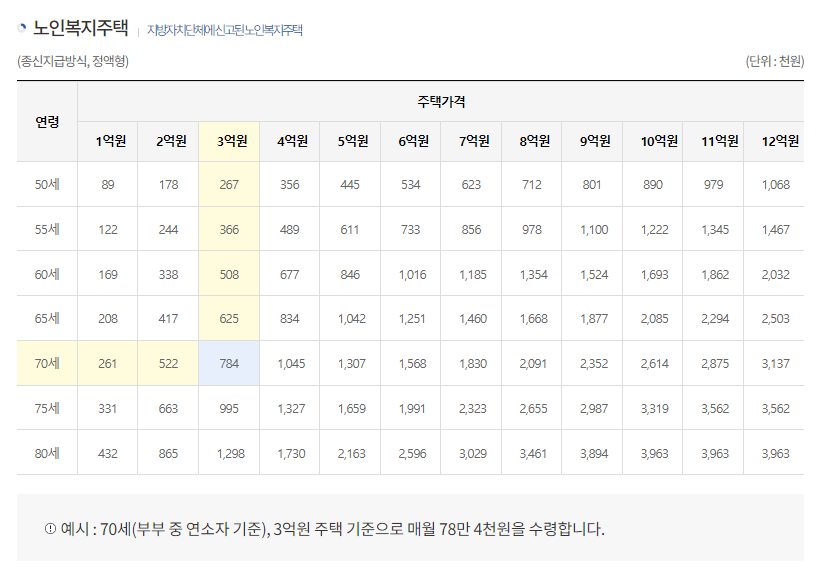Click 3,963 in 80세 row under 12억원

click(x=776, y=453)
